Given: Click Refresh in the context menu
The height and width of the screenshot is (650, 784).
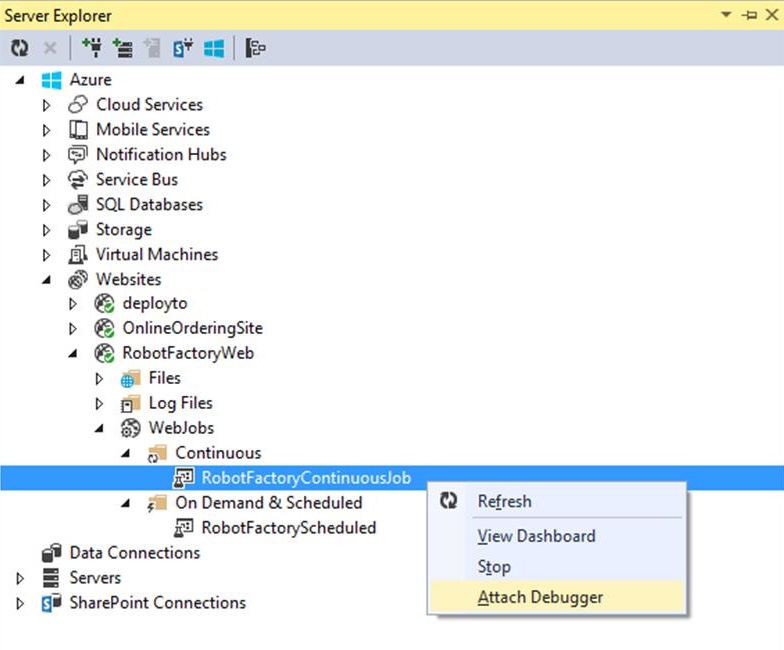Looking at the screenshot, I should click(504, 502).
